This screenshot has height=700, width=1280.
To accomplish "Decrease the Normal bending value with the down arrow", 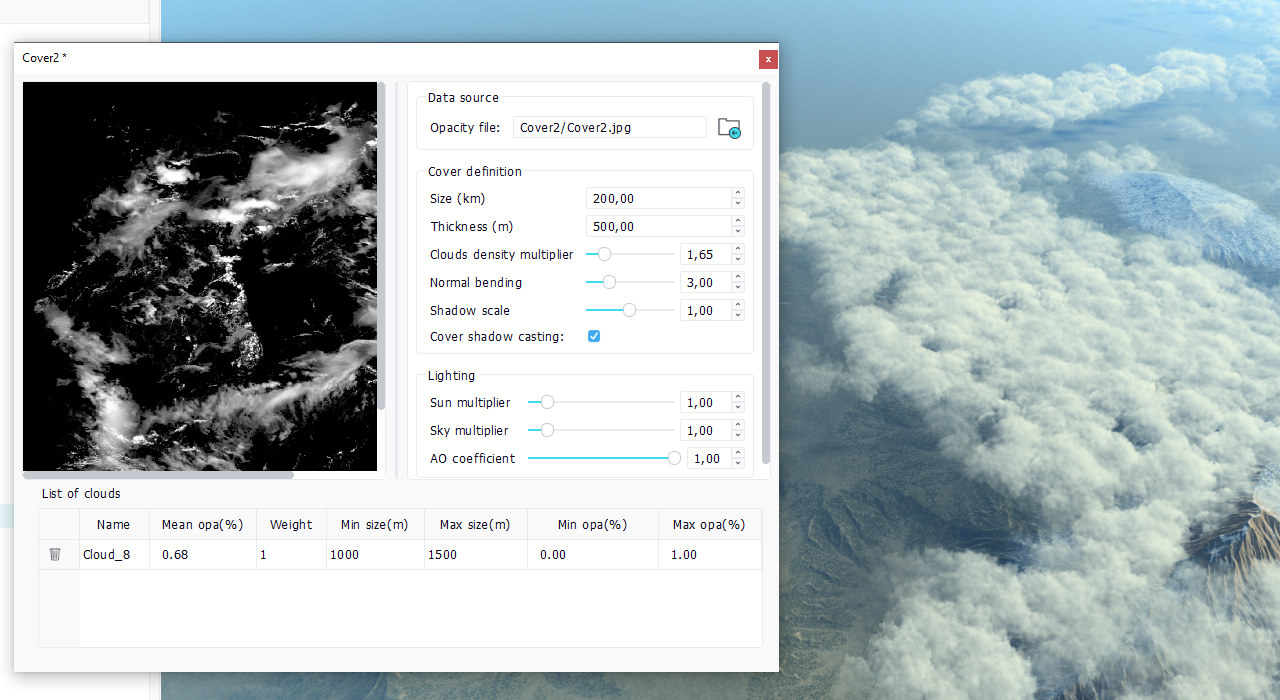I will (738, 287).
